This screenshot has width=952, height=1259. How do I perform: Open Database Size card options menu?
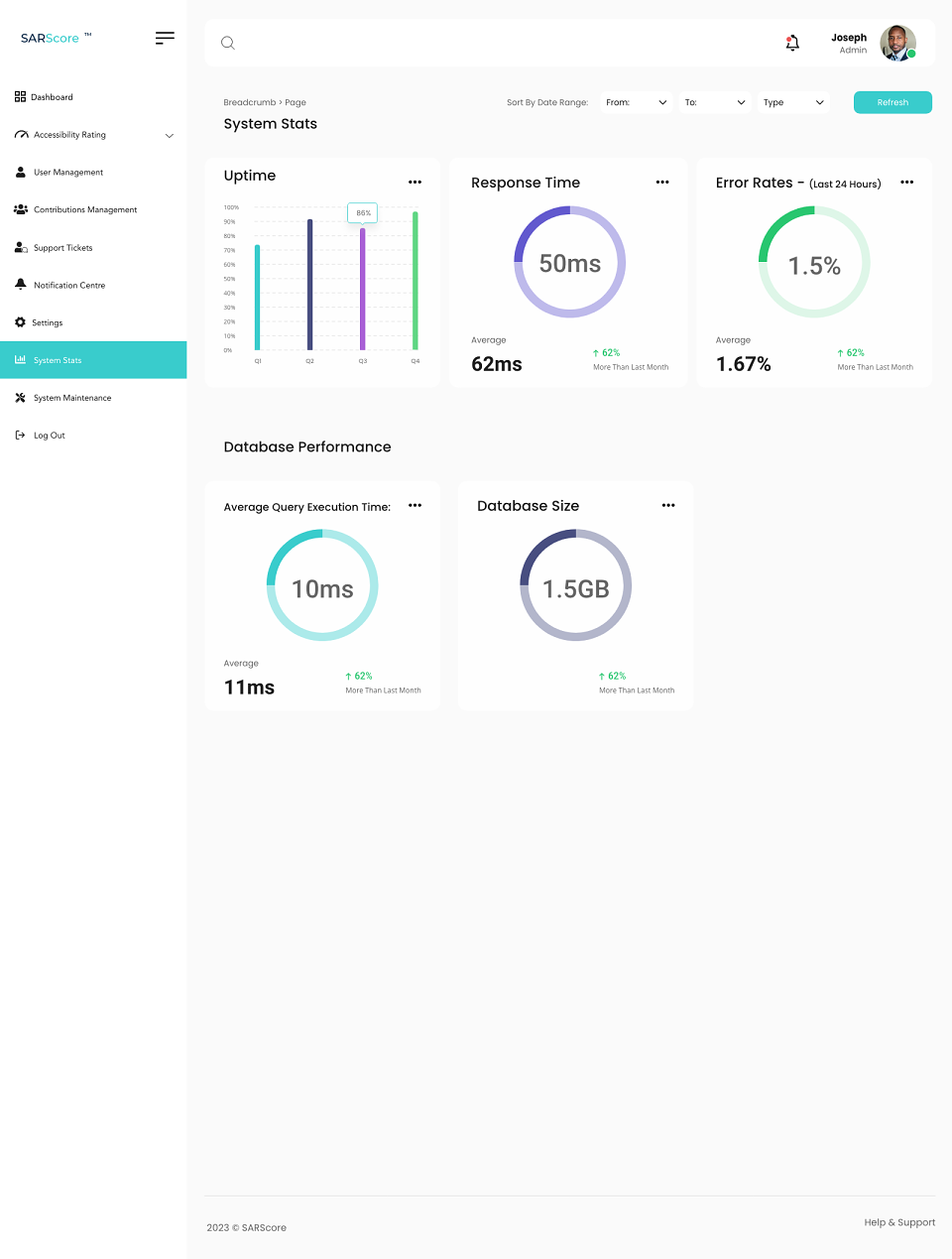668,505
